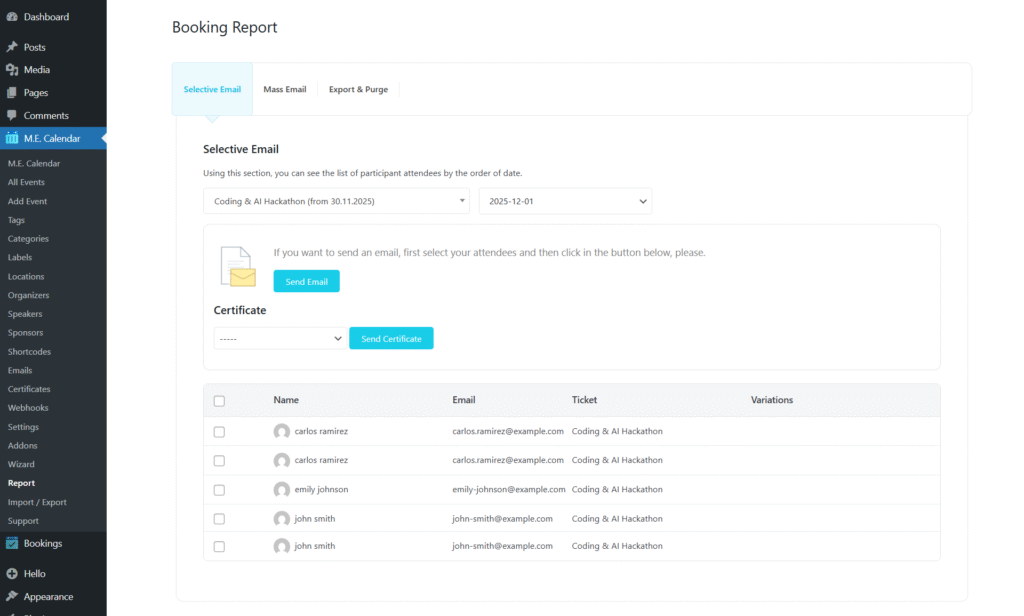Open the 2025-12-01 date dropdown
1024x616 pixels.
coord(565,200)
